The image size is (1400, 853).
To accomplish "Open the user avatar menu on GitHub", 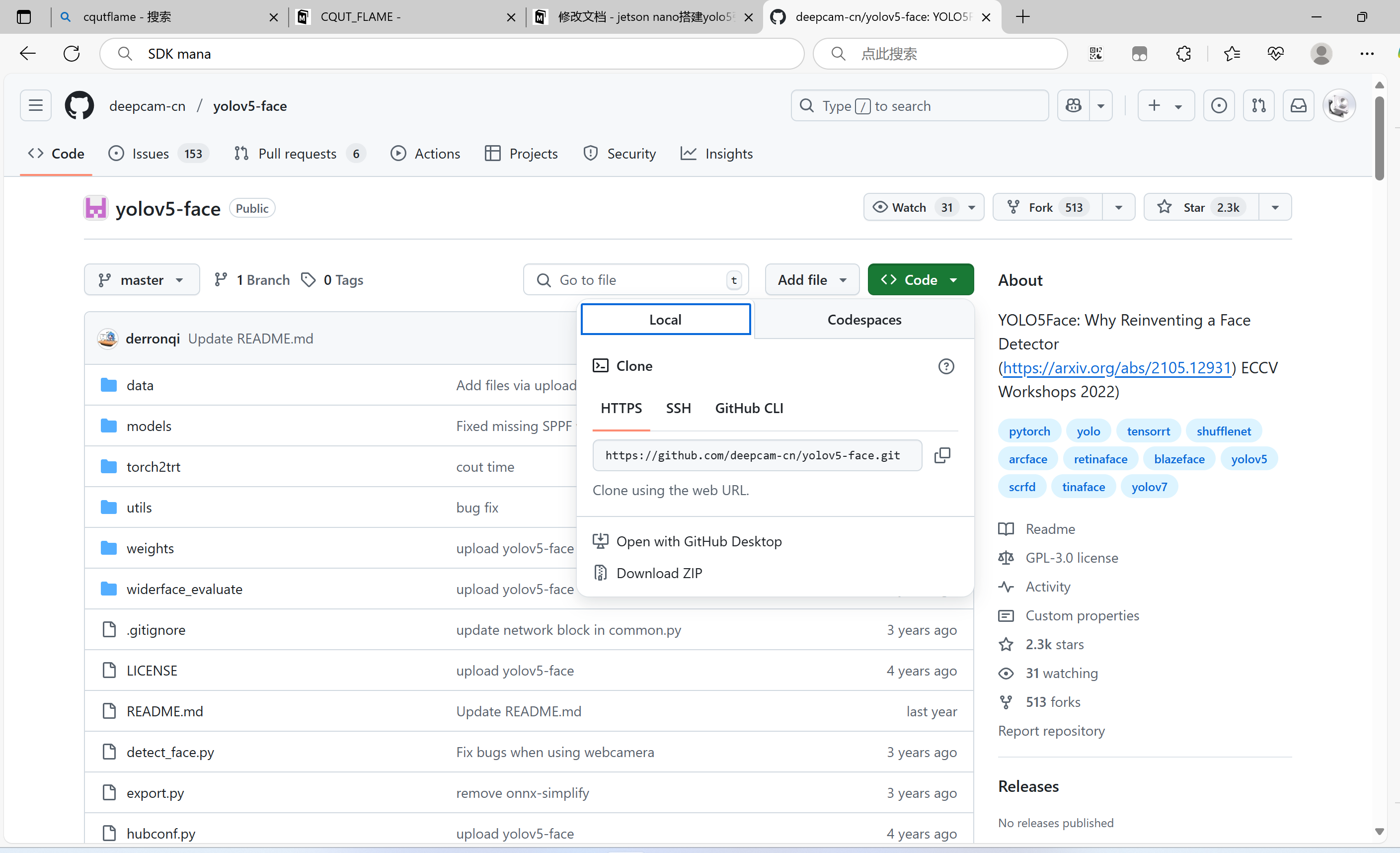I will coord(1339,106).
